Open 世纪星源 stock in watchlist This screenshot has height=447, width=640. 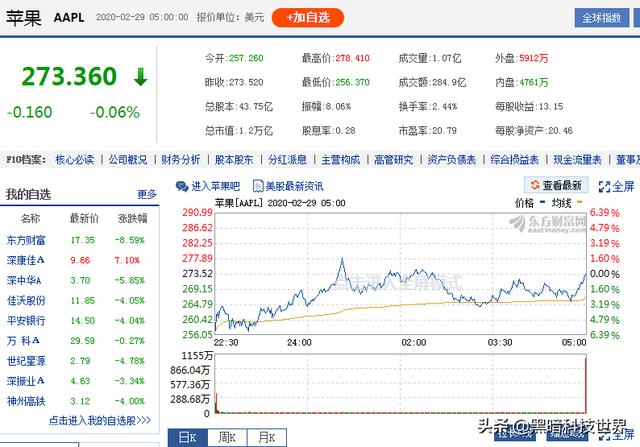coord(26,361)
